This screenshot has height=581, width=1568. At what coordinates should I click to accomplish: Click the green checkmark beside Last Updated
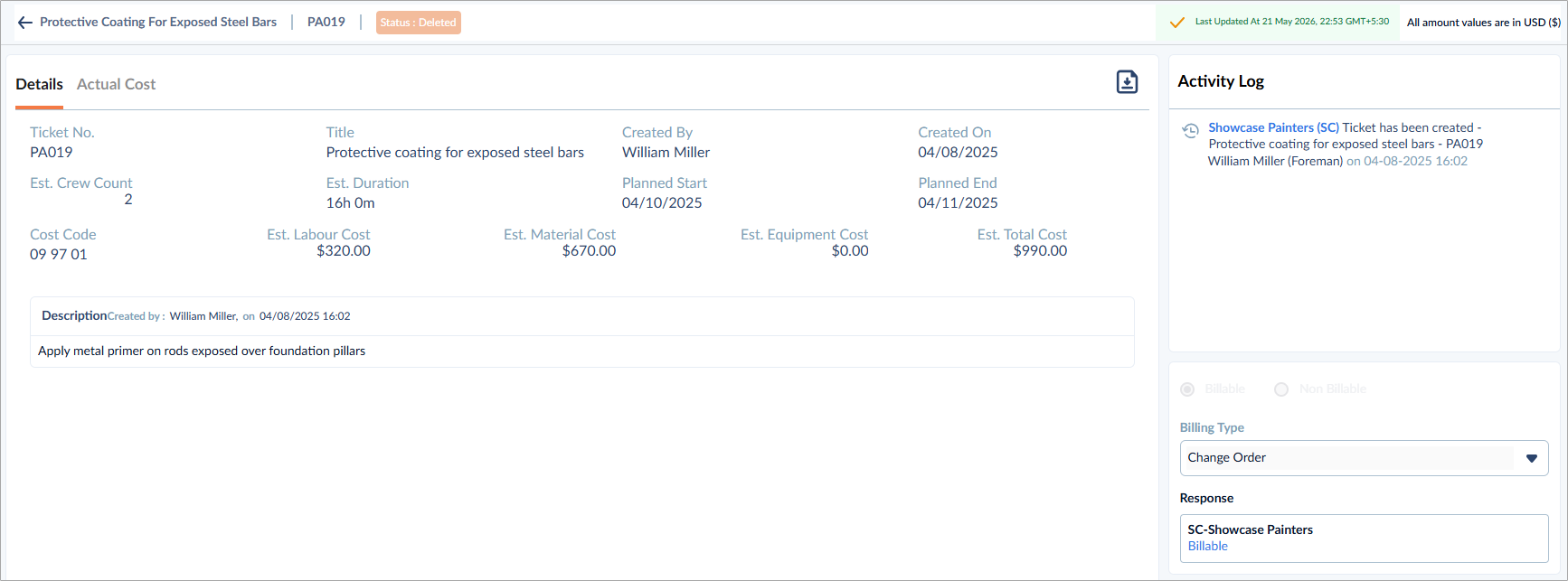click(x=1176, y=23)
